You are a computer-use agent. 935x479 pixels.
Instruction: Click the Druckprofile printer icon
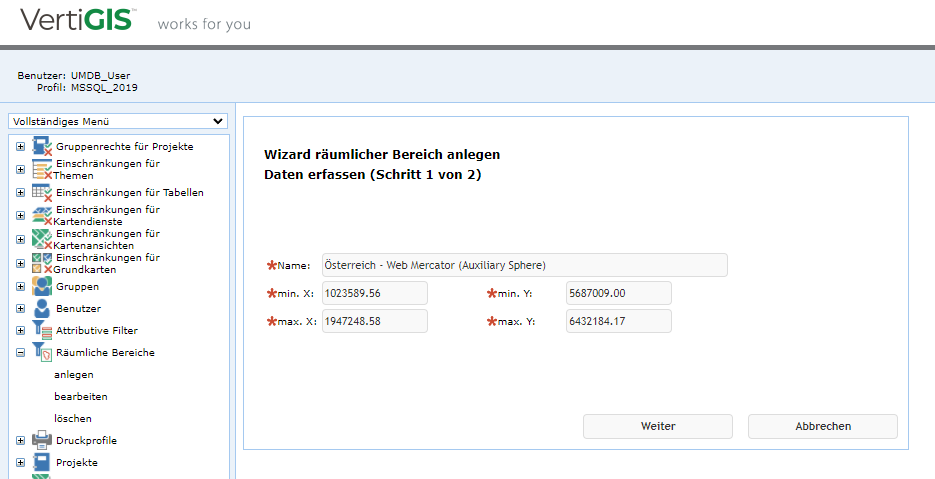(x=42, y=441)
